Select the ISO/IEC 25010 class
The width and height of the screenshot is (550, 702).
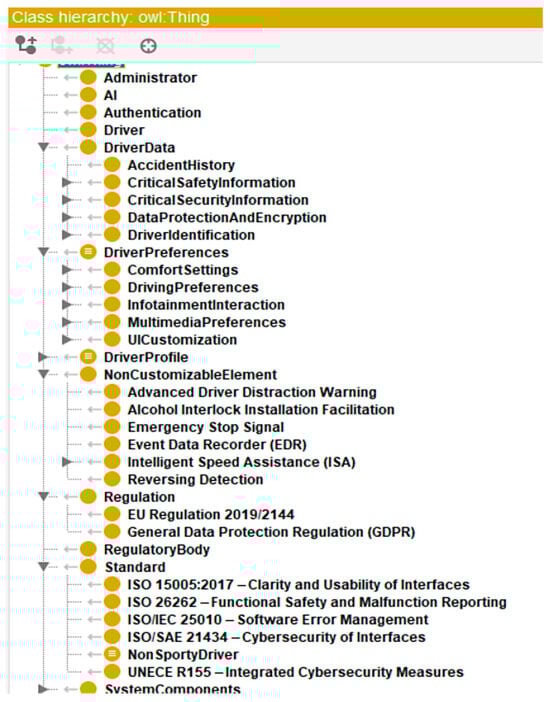pos(278,620)
